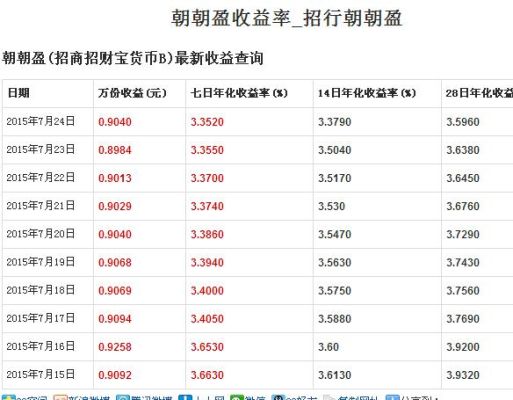The height and width of the screenshot is (400, 513).
Task: Click the red value 0.9013
Action: tap(115, 178)
